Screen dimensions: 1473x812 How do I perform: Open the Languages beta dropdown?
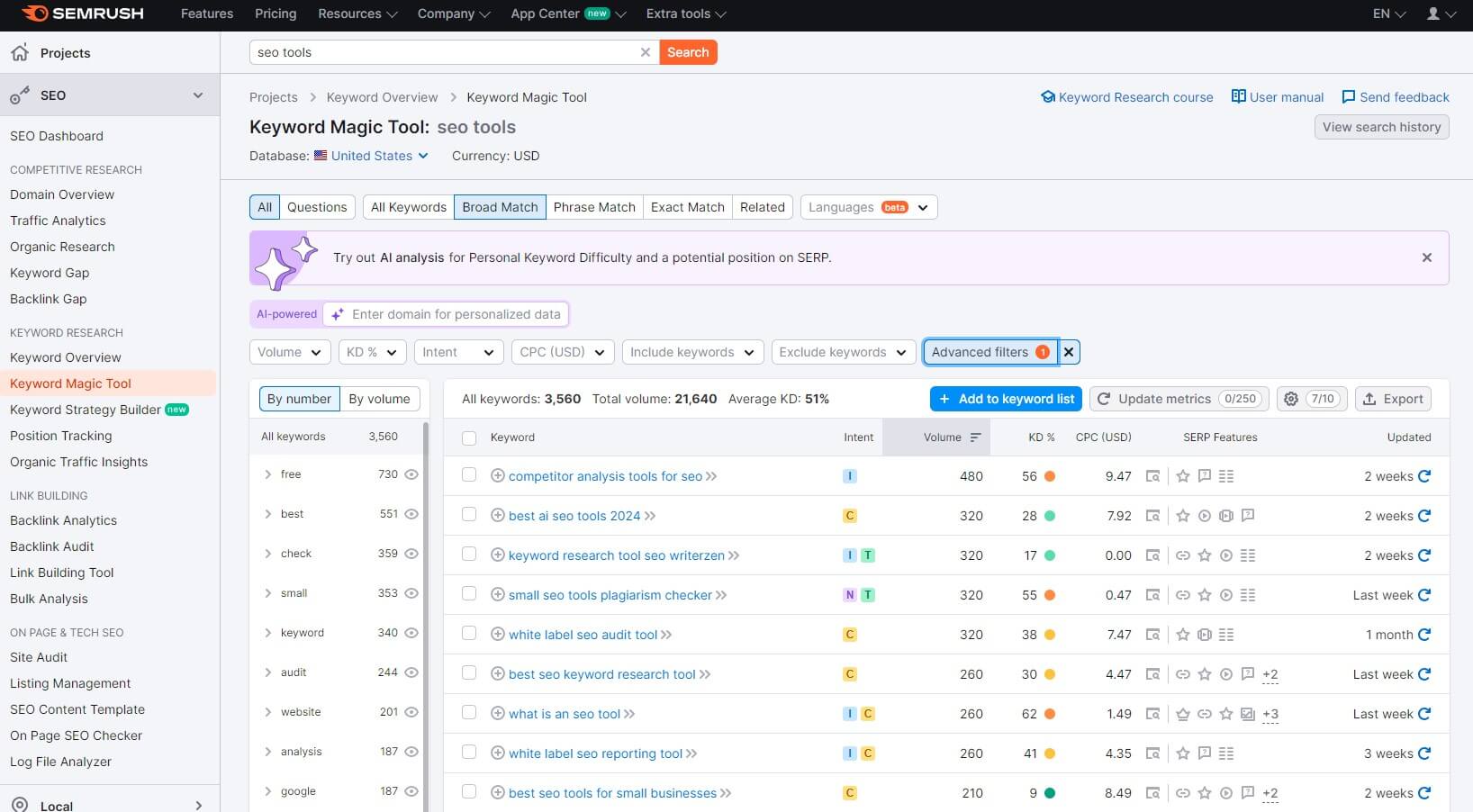[x=869, y=207]
